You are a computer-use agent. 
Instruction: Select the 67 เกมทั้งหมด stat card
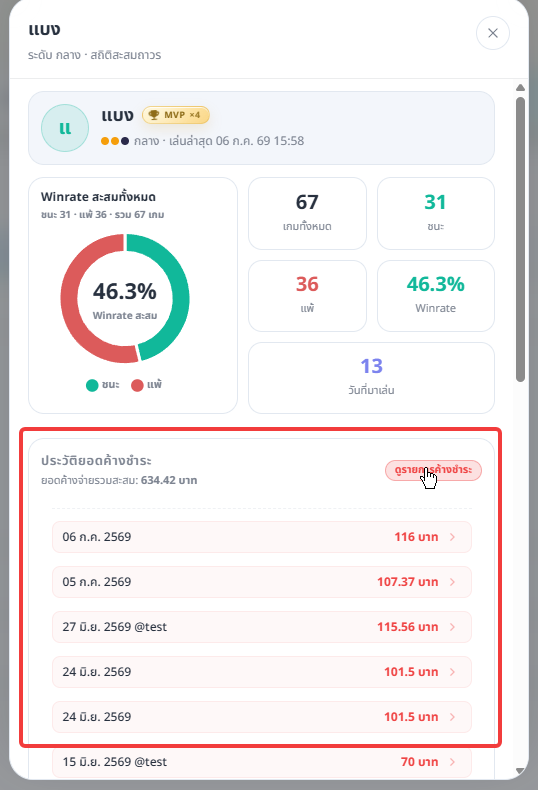click(x=307, y=213)
